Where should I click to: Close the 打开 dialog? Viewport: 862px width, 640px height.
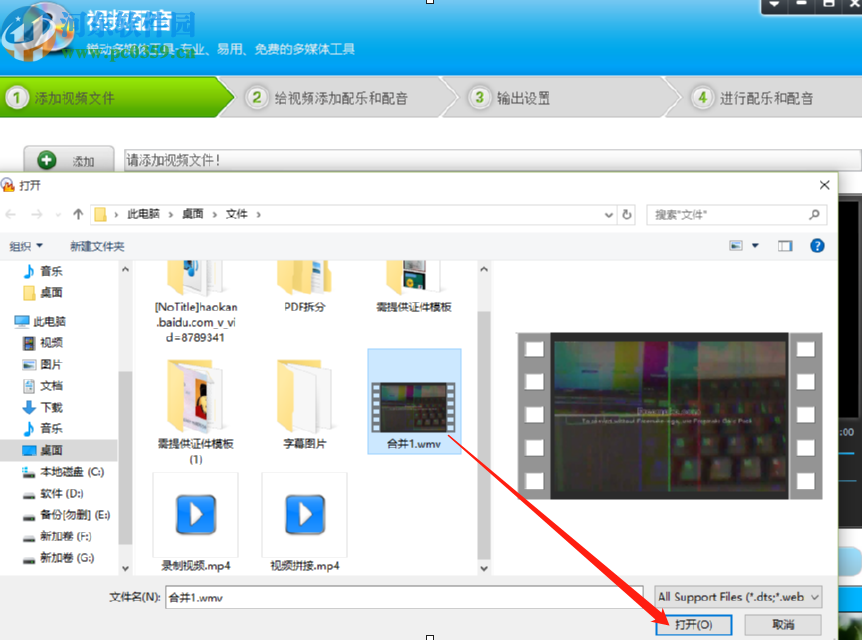click(x=825, y=185)
